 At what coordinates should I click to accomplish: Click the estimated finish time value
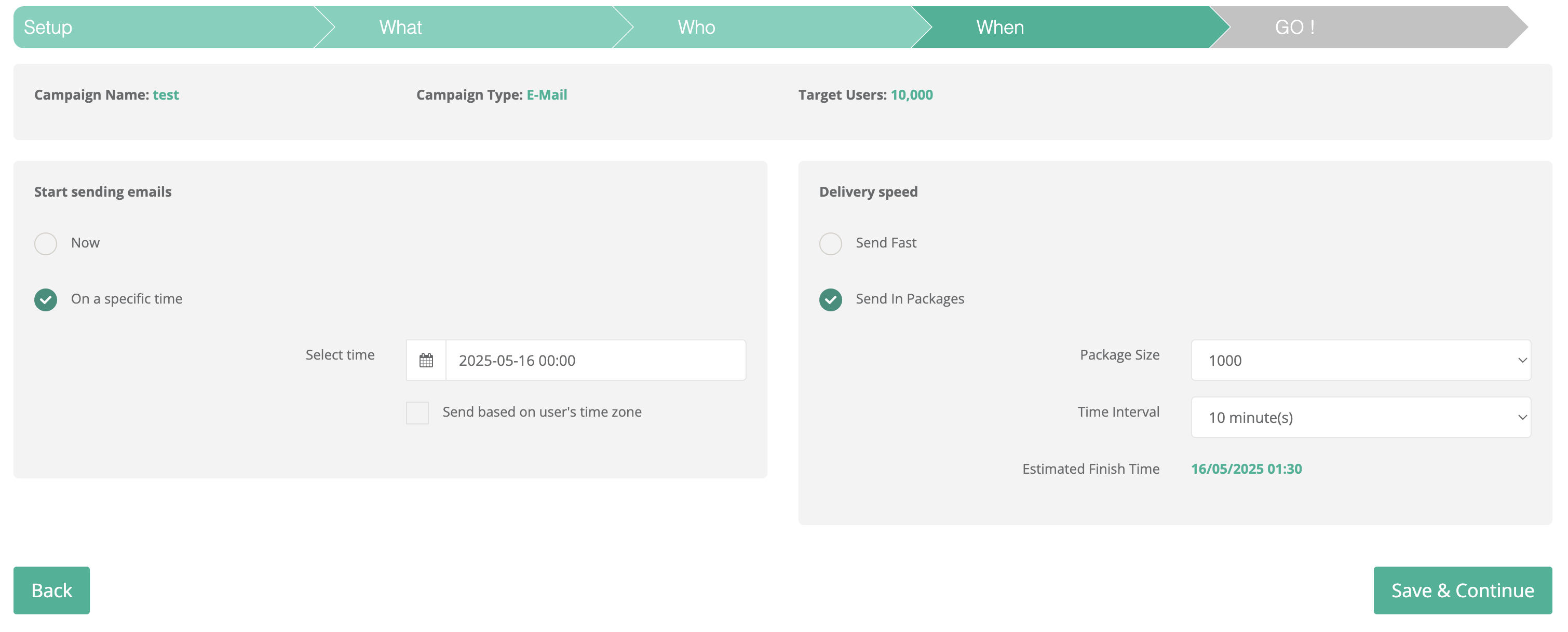[1246, 469]
